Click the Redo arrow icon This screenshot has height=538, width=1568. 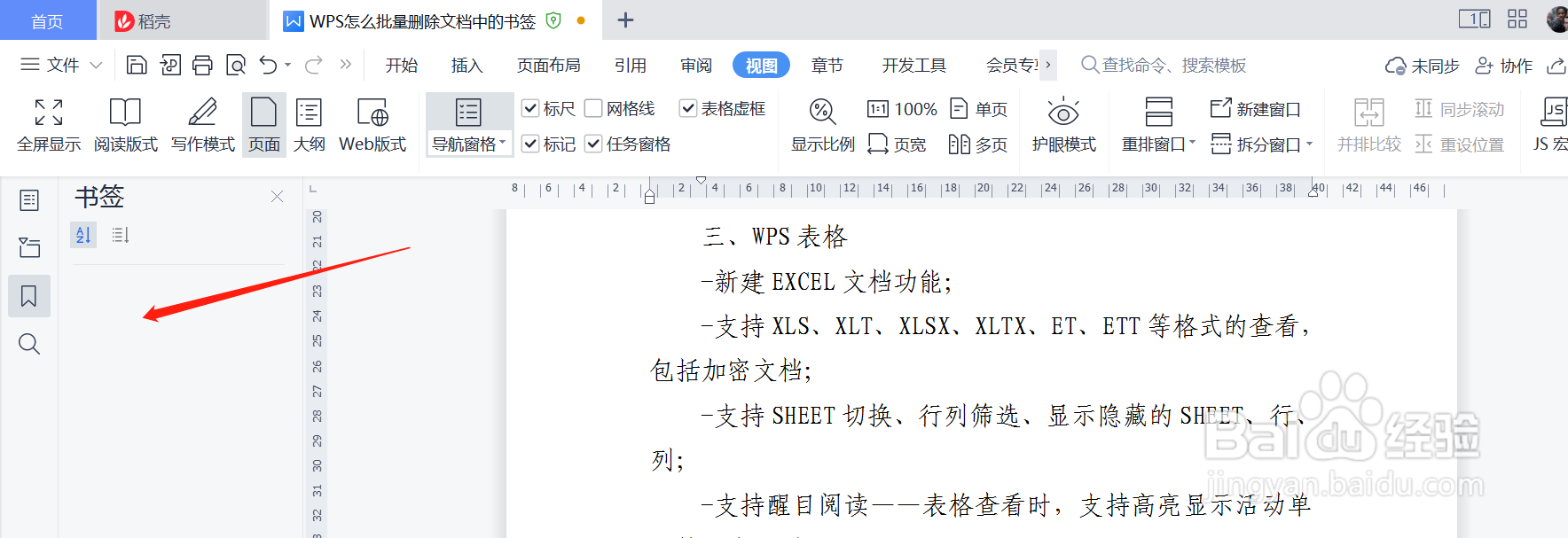[314, 65]
